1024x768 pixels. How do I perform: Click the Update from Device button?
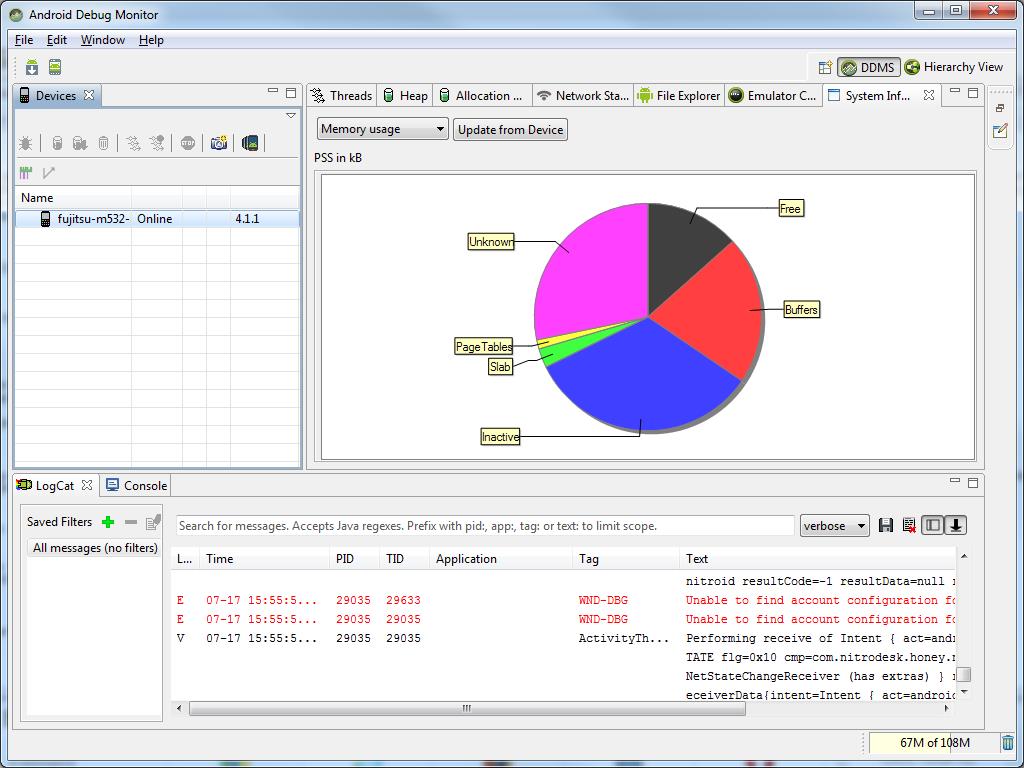point(511,129)
